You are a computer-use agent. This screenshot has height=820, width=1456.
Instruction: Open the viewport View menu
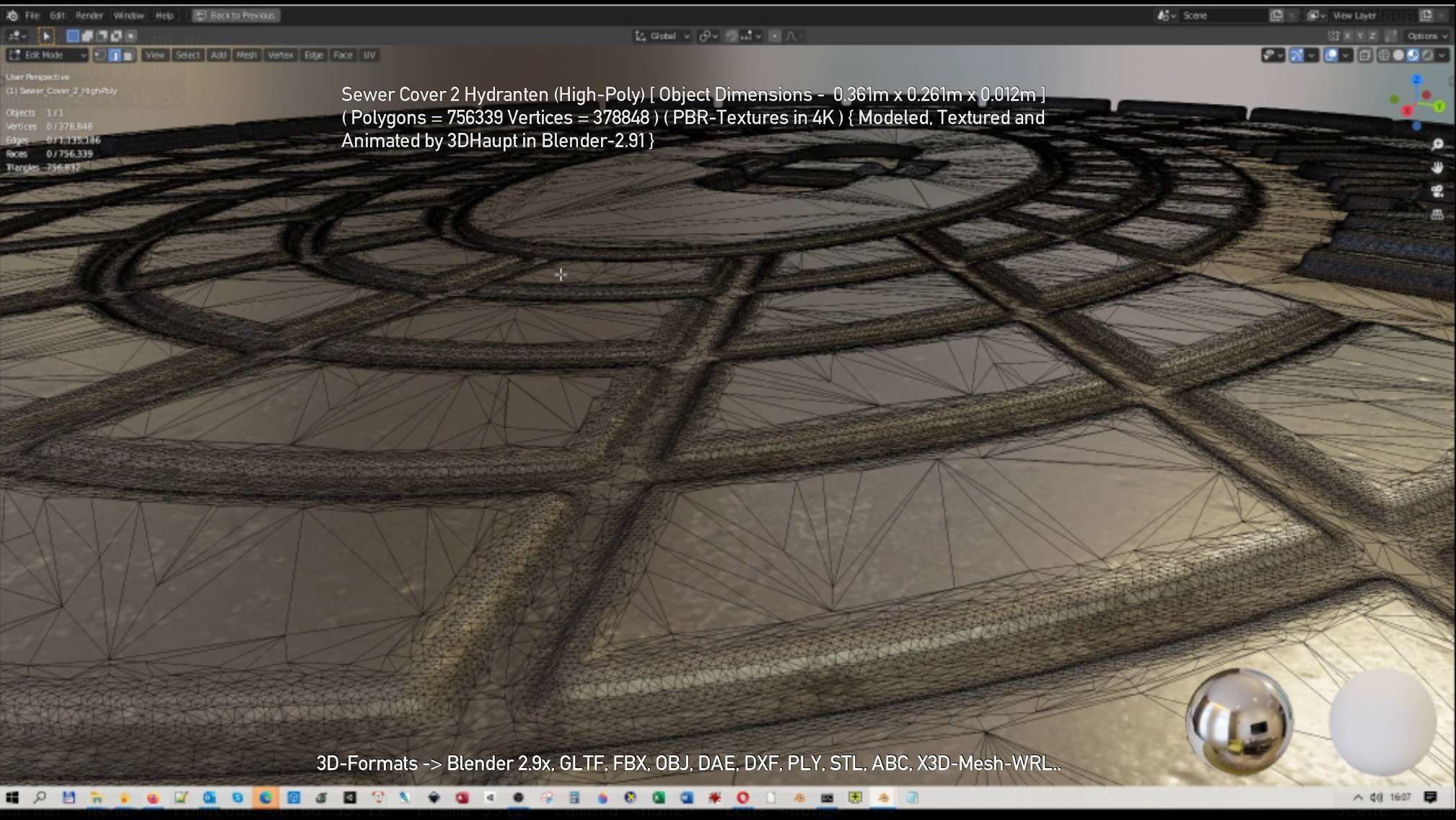pyautogui.click(x=155, y=55)
